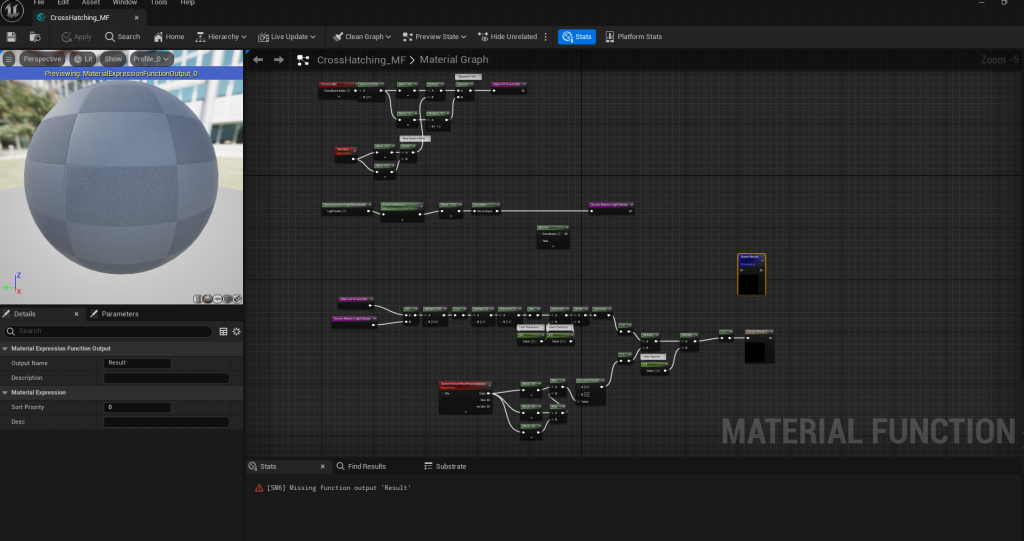Toggle Live Update
The height and width of the screenshot is (541, 1024).
coord(287,37)
